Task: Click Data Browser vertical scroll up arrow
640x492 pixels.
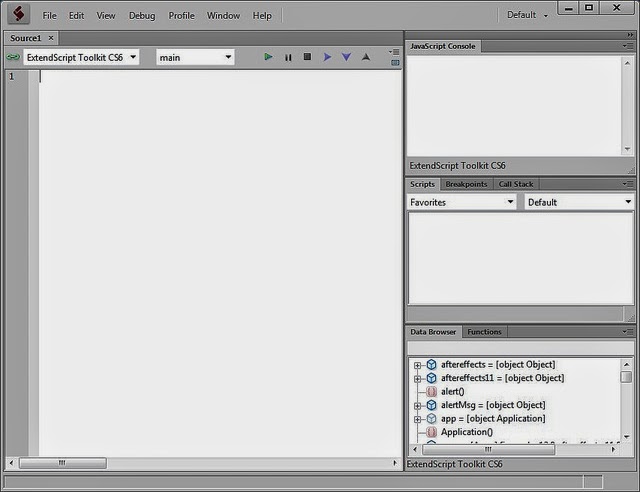Action: pyautogui.click(x=627, y=364)
